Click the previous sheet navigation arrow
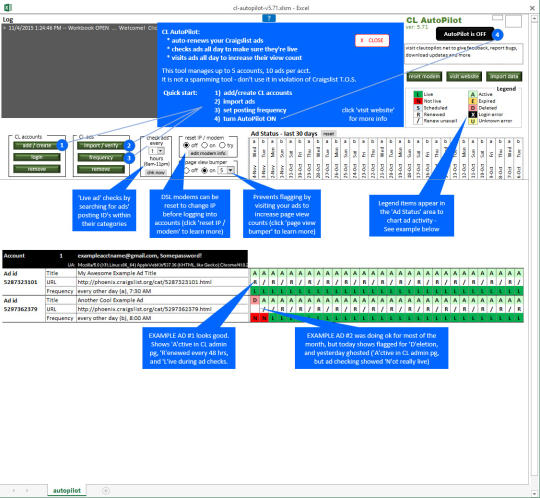Viewport: 540px width, 498px height. click(x=14, y=490)
